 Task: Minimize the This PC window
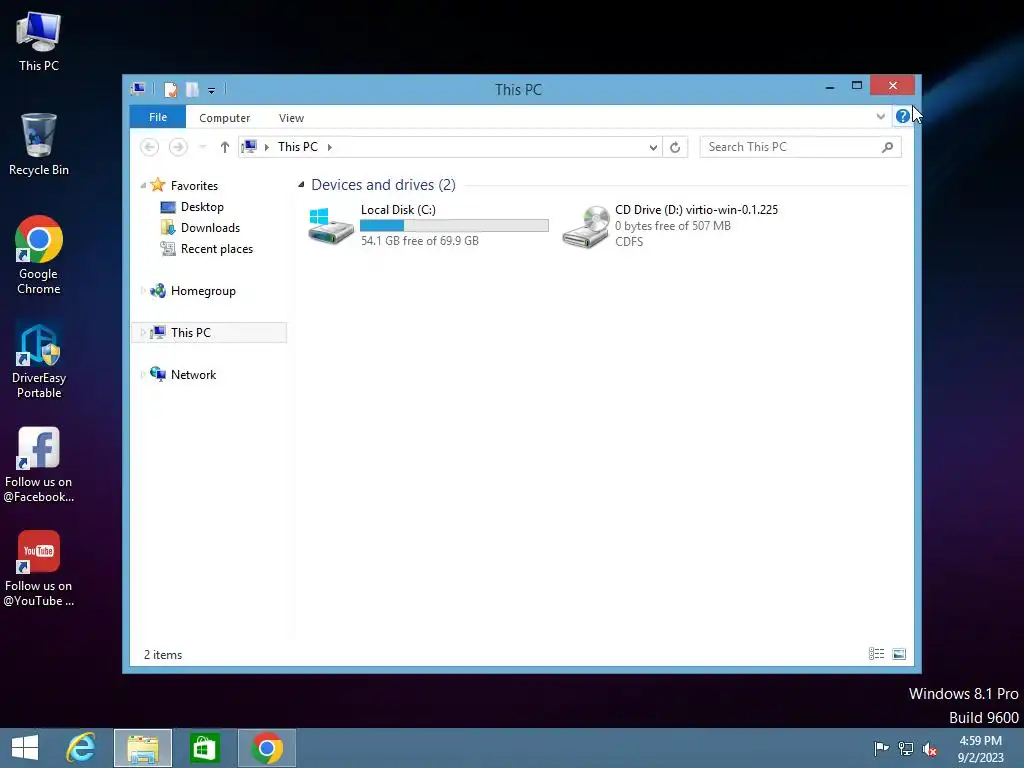829,86
